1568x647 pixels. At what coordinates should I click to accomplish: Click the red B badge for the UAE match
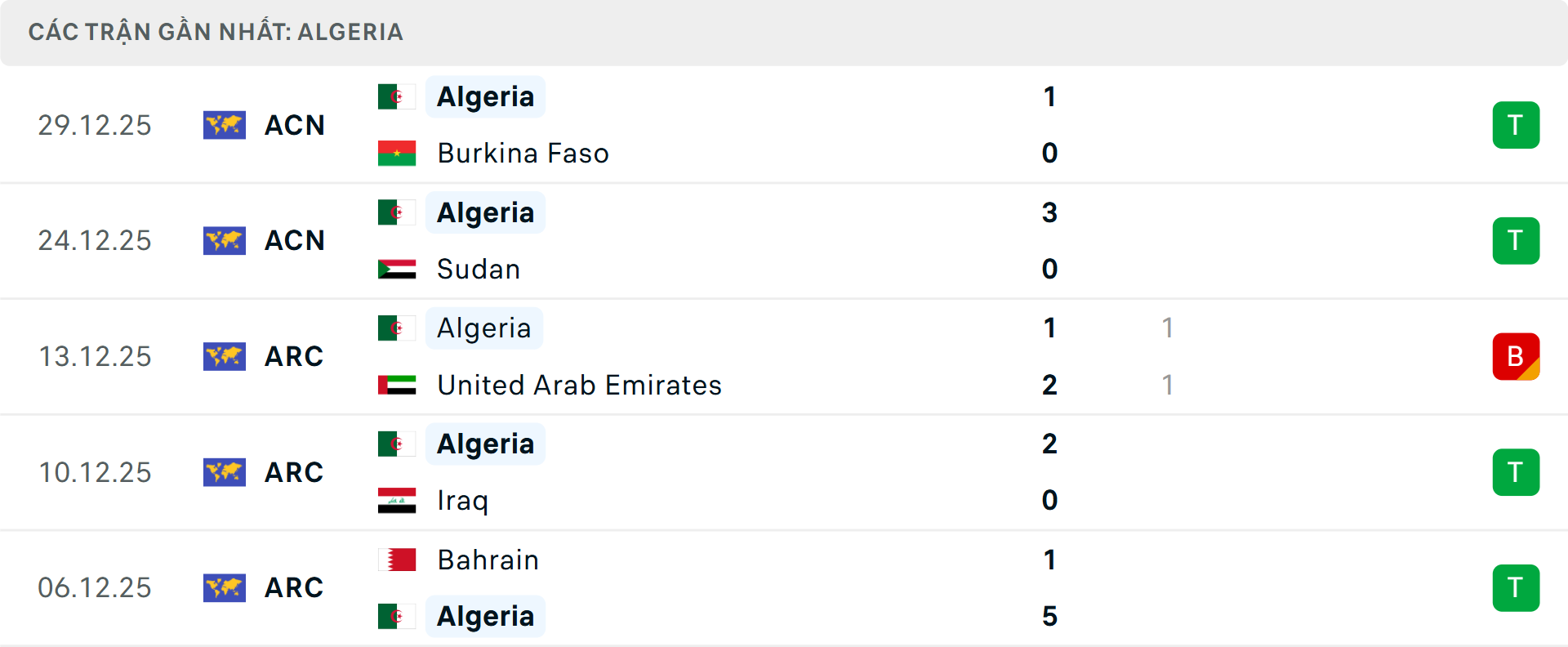(x=1516, y=356)
